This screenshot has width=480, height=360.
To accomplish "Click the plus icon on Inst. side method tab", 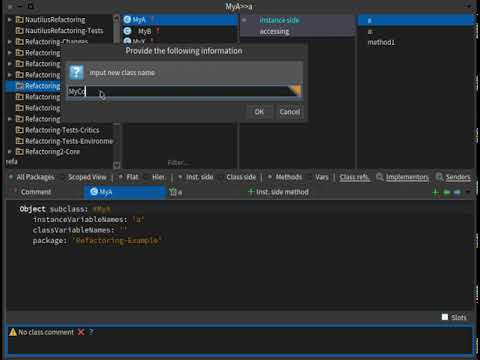I will coord(251,192).
